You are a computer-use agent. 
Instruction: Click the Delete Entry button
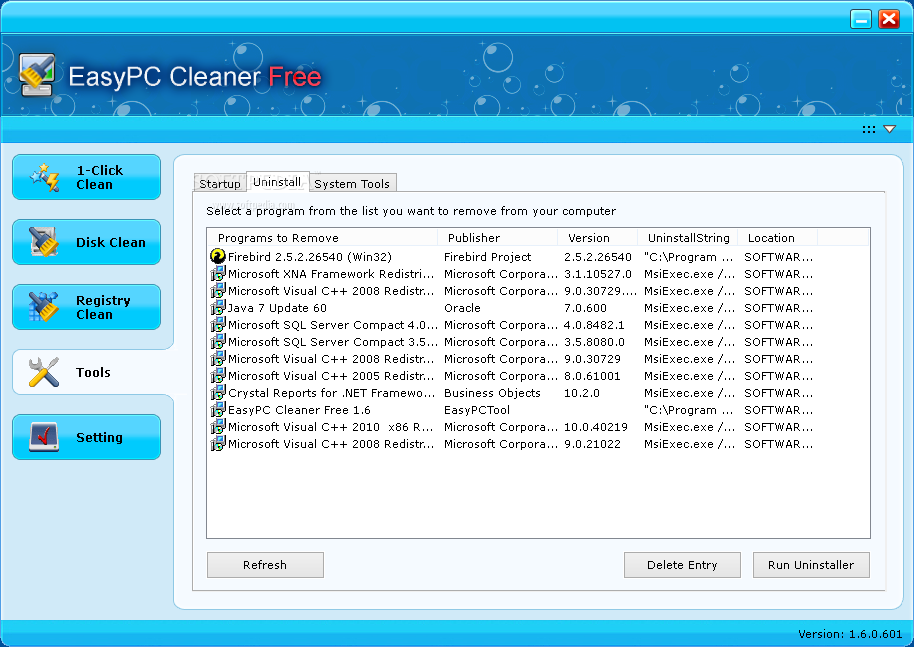(x=682, y=565)
